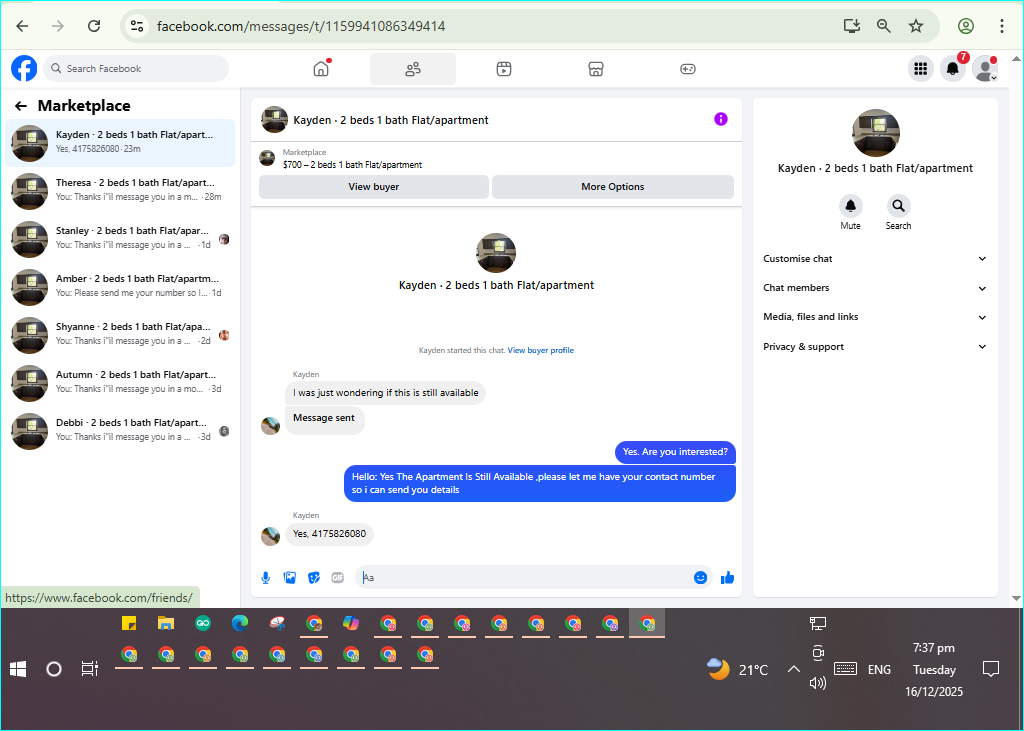Screen dimensions: 1024x731
Task: Click the Facebook logo
Action: point(24,69)
